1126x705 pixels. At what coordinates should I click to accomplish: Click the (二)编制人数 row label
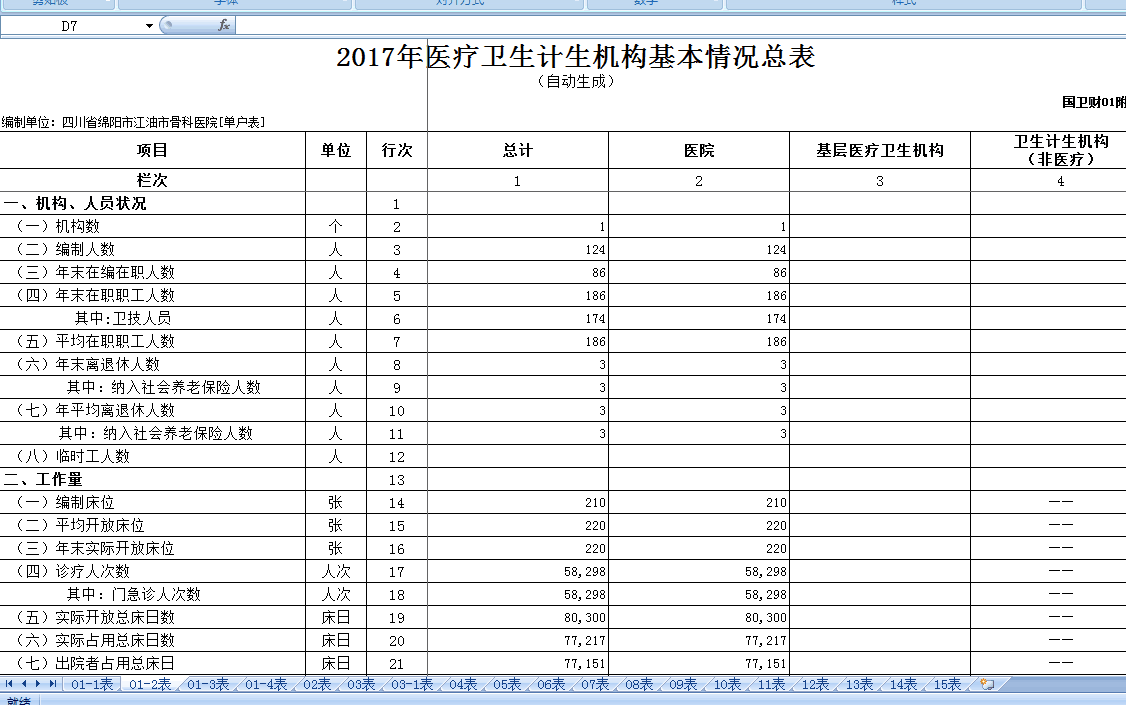pyautogui.click(x=65, y=250)
